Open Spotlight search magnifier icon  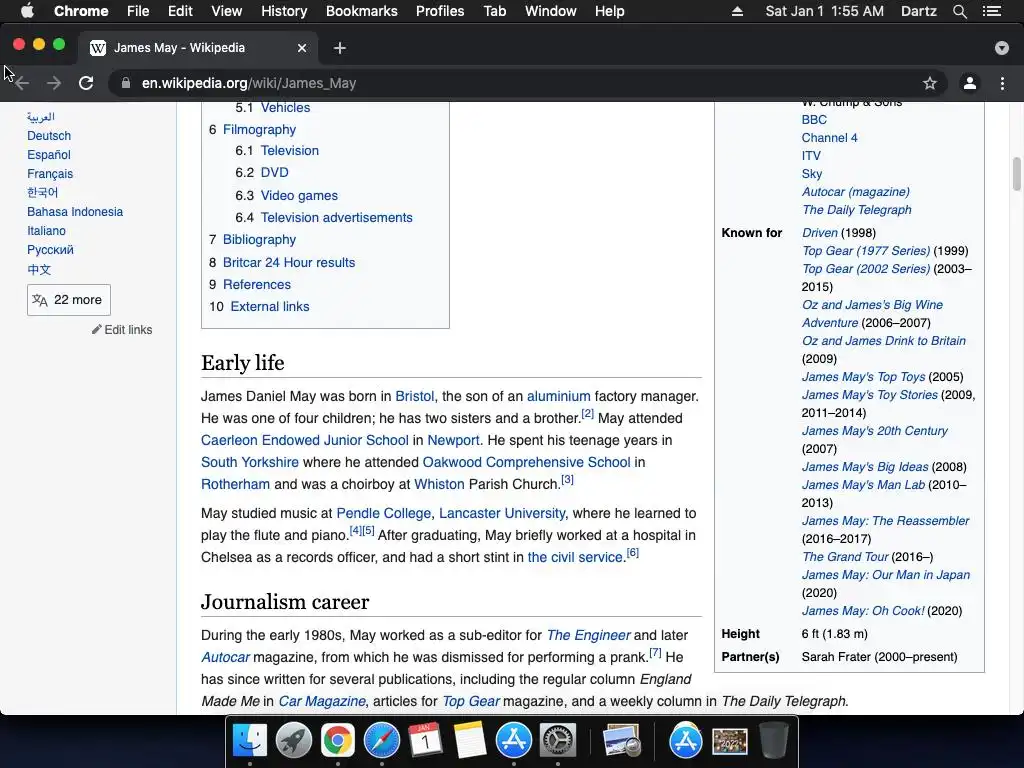[x=959, y=11]
